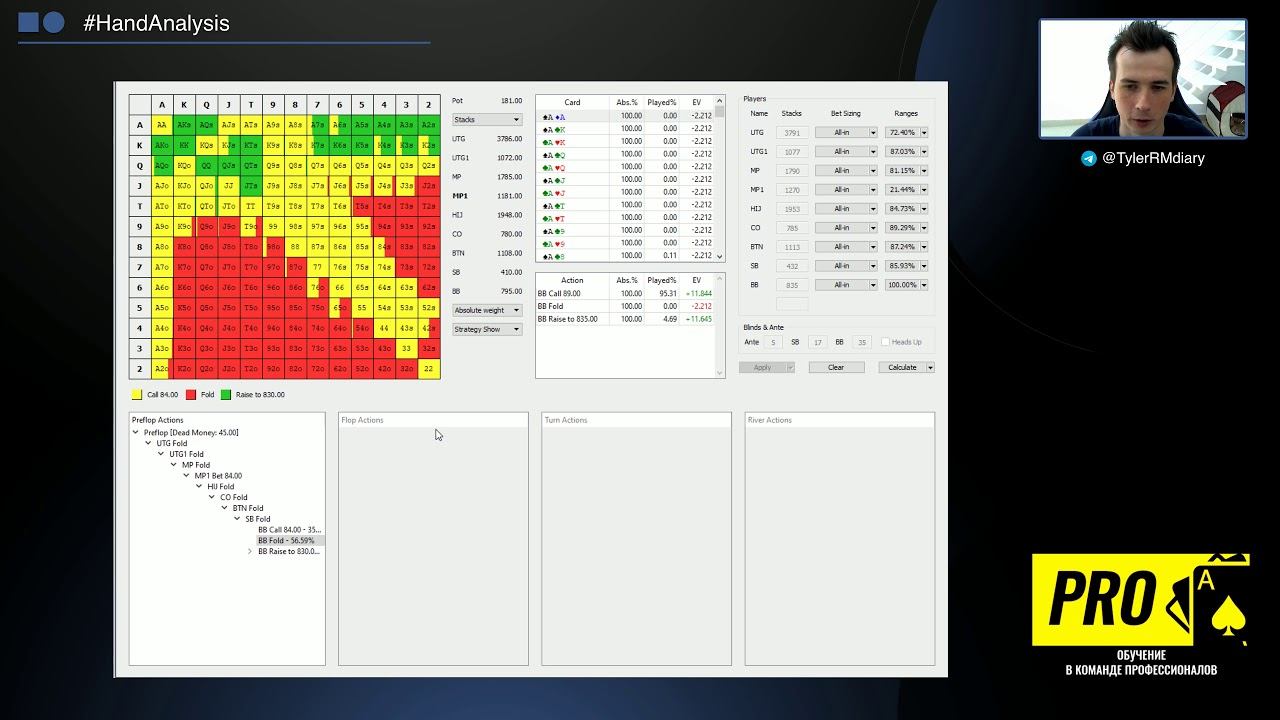Open the Stacks dropdown

coord(487,119)
